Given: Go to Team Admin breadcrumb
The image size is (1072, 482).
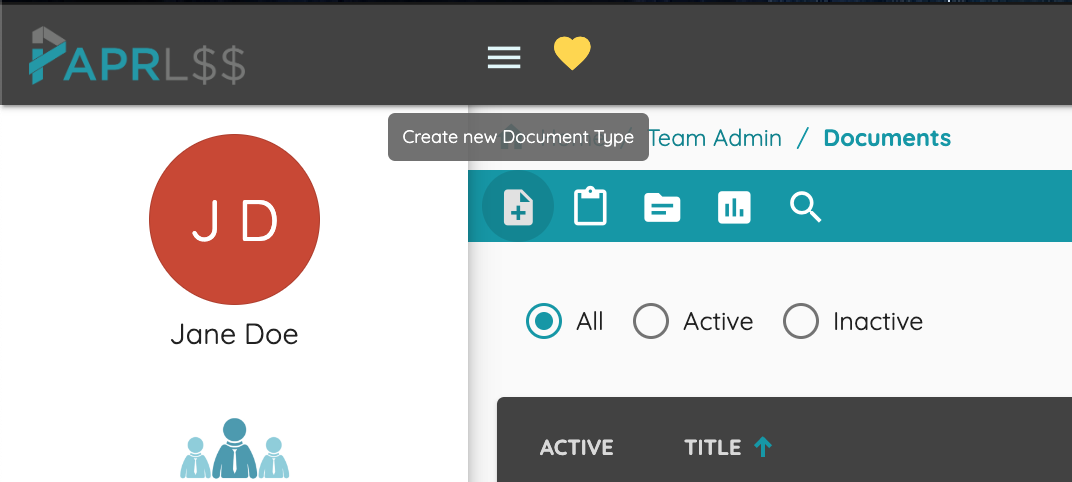Looking at the screenshot, I should [x=715, y=138].
